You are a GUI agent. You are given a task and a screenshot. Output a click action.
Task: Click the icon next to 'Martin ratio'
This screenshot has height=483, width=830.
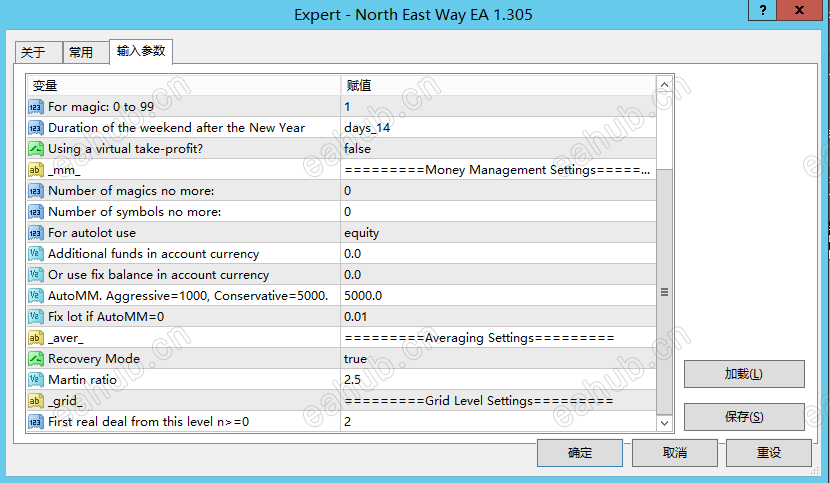point(35,380)
